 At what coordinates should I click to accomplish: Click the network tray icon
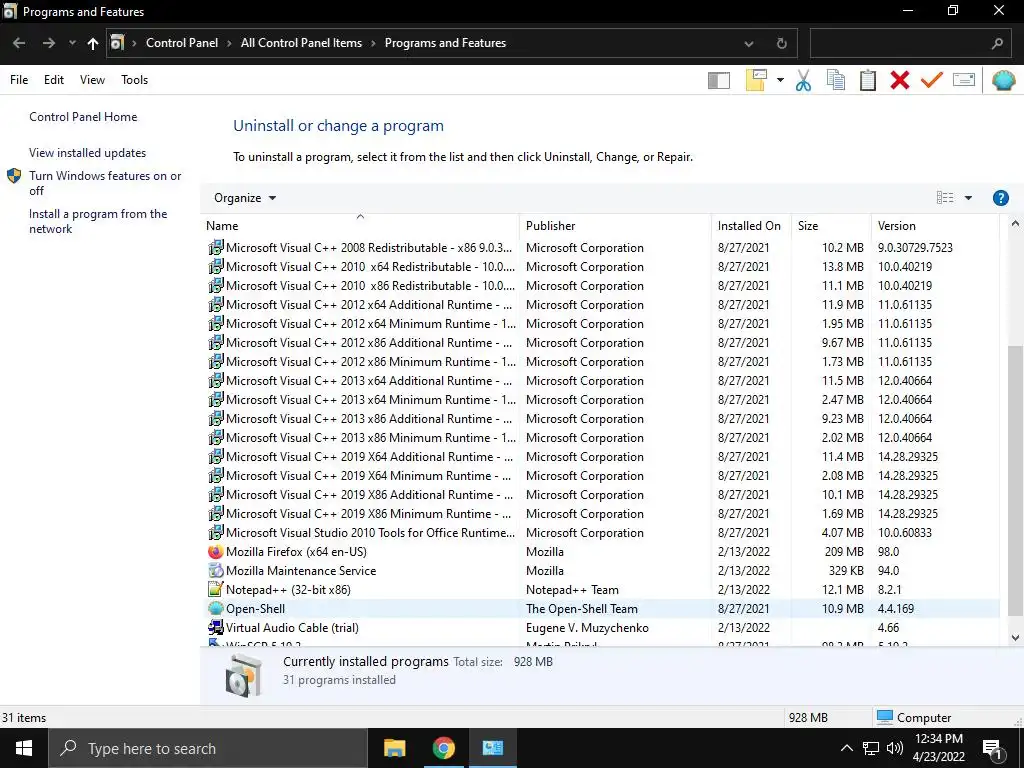[x=871, y=748]
